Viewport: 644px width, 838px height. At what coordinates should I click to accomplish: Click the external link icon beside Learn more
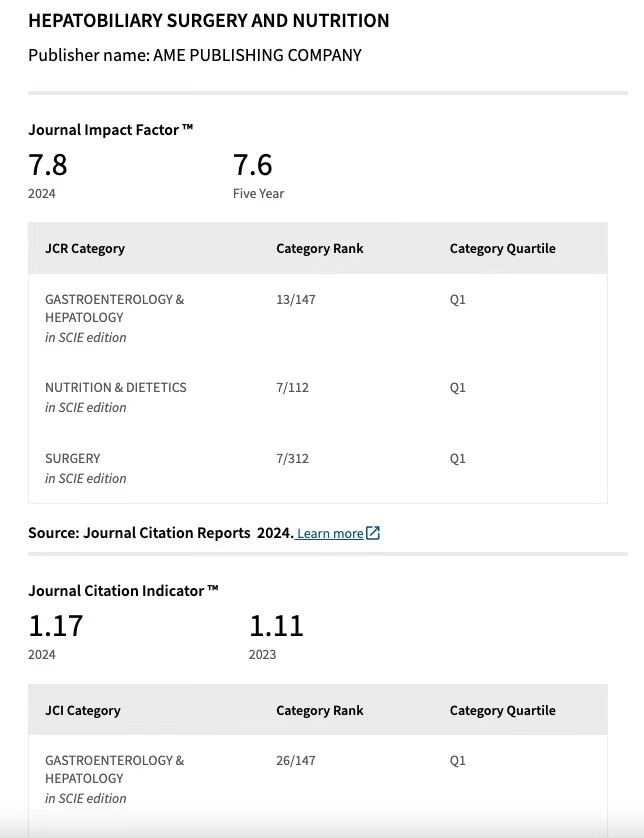(x=373, y=533)
